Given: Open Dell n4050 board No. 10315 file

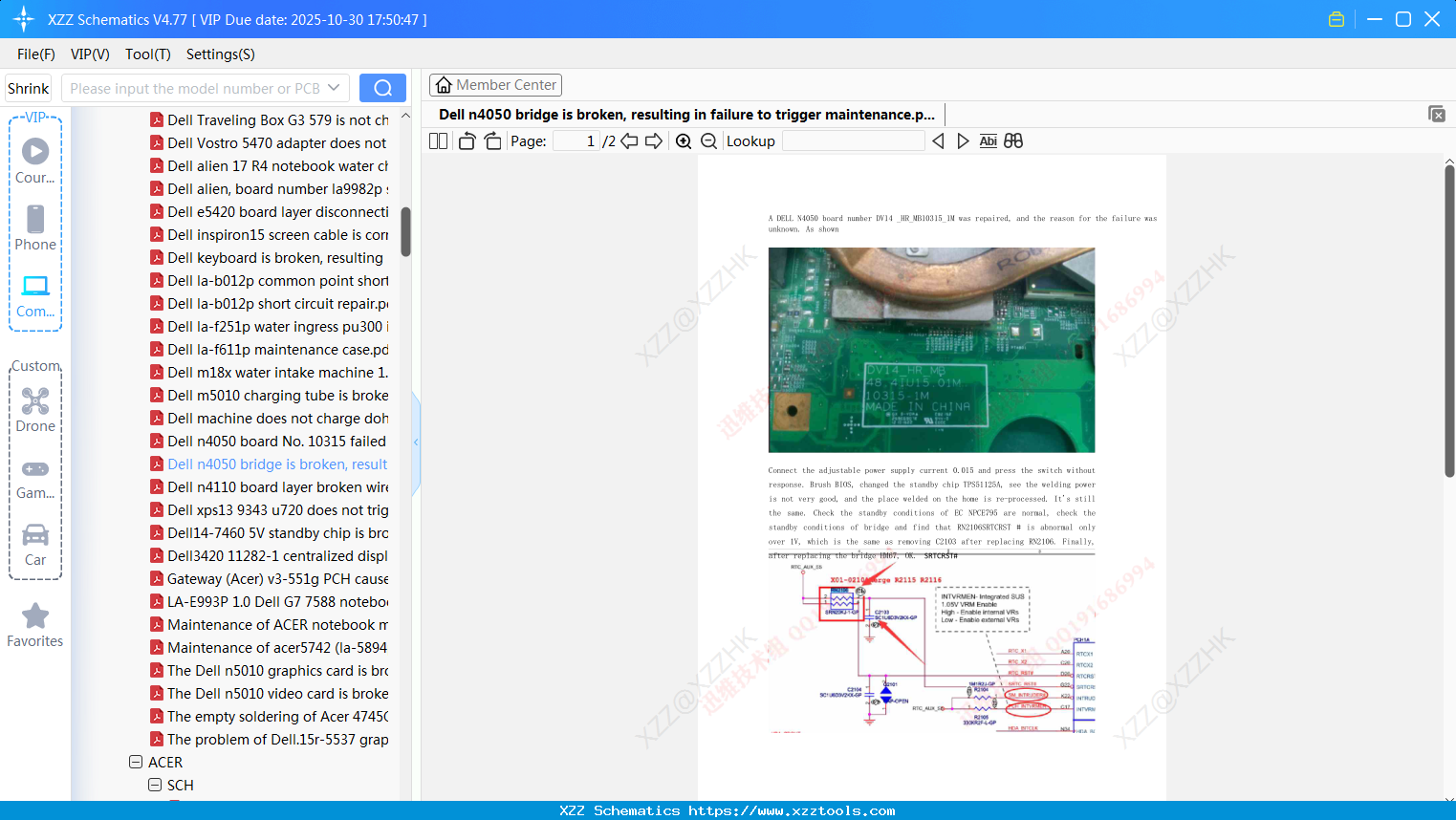Looking at the screenshot, I should (x=269, y=442).
